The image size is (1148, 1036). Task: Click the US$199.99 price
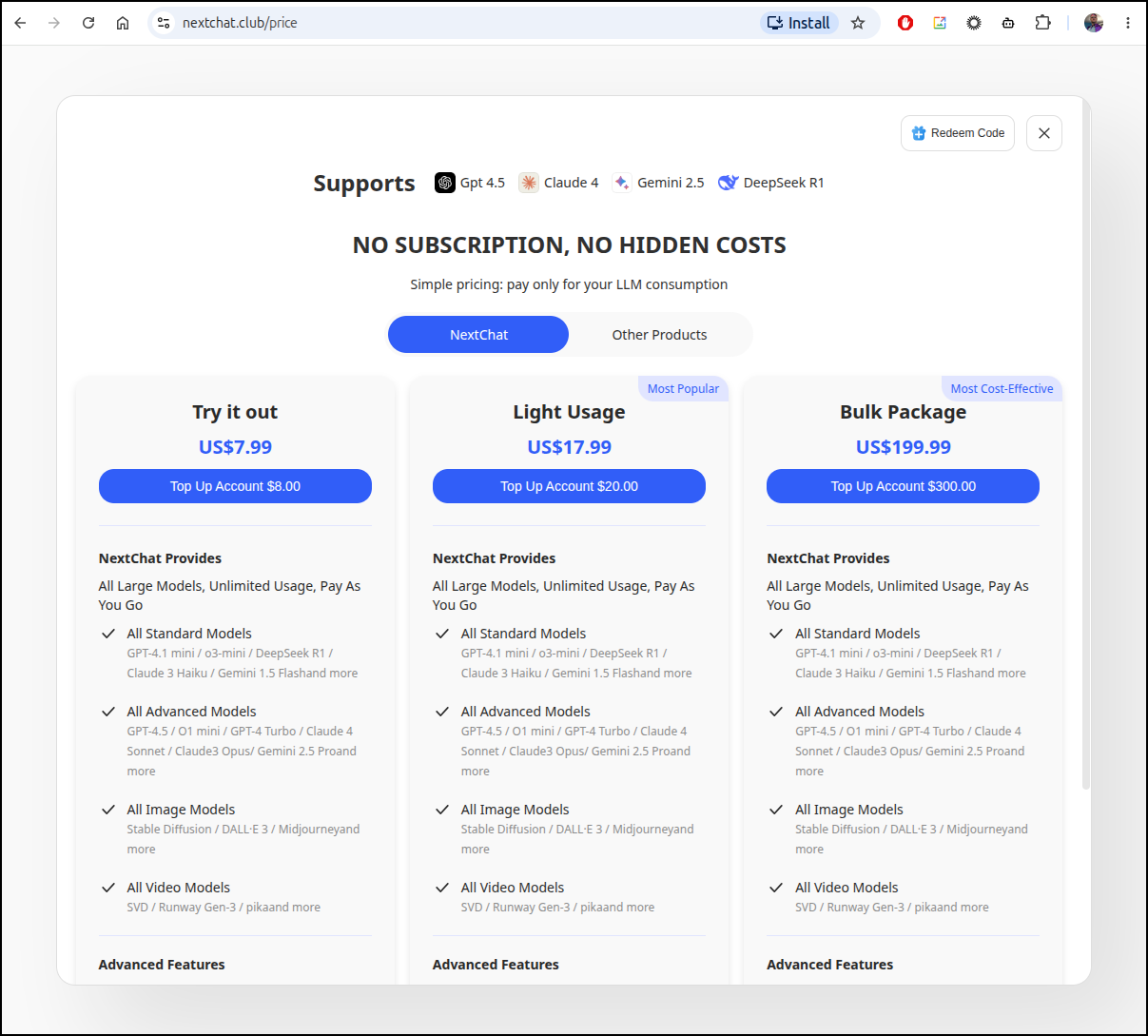pyautogui.click(x=903, y=447)
